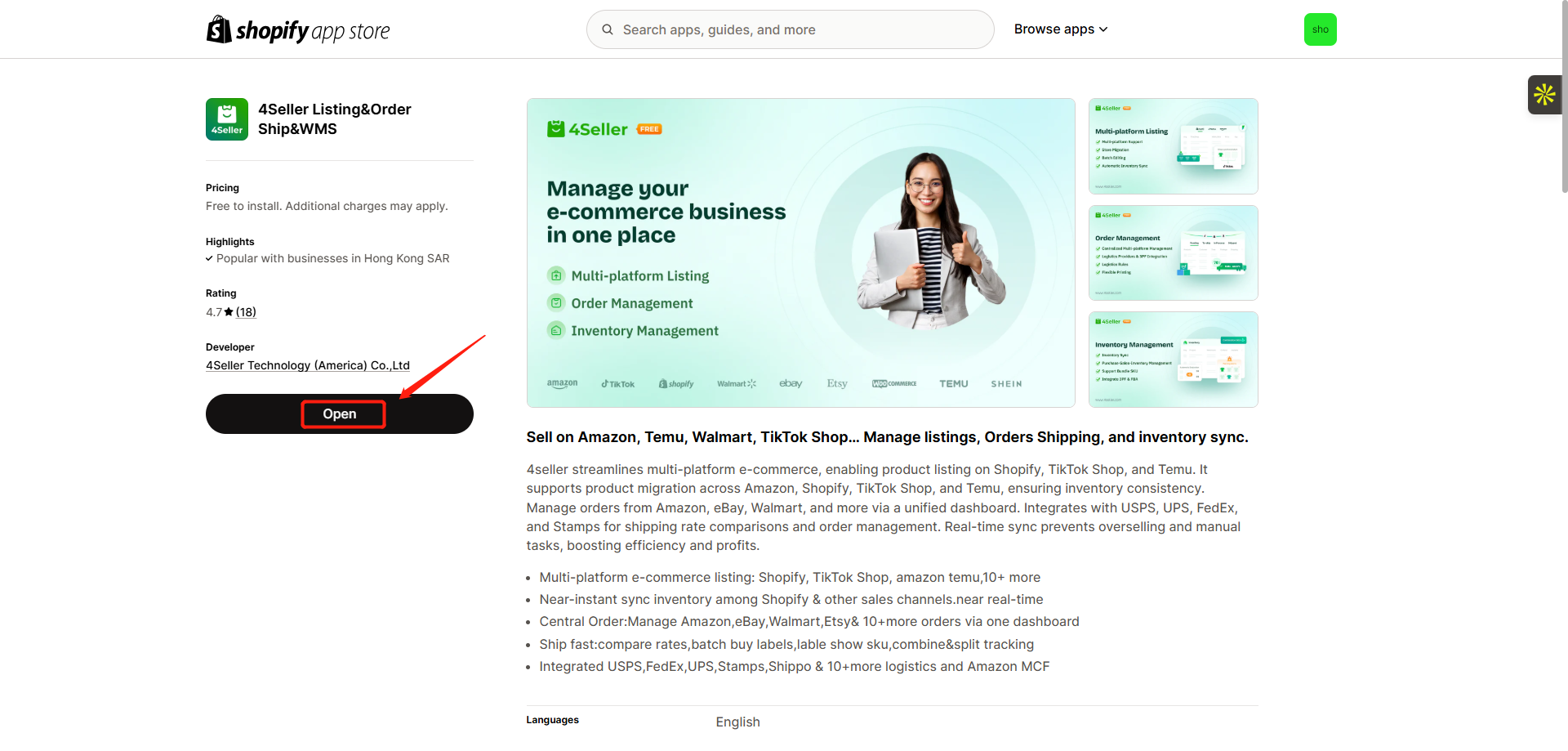
Task: Click the Shopify app store logo
Action: [298, 30]
